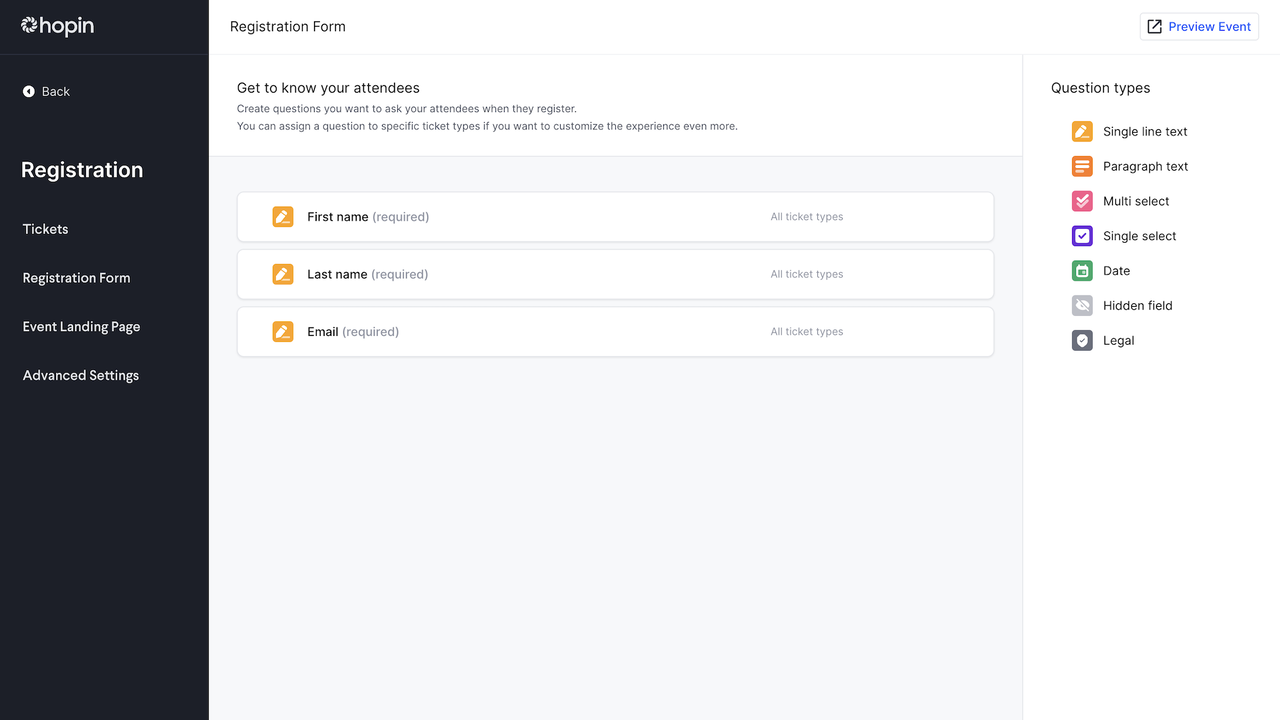The height and width of the screenshot is (720, 1280).
Task: Click the Back arrow icon
Action: [29, 91]
